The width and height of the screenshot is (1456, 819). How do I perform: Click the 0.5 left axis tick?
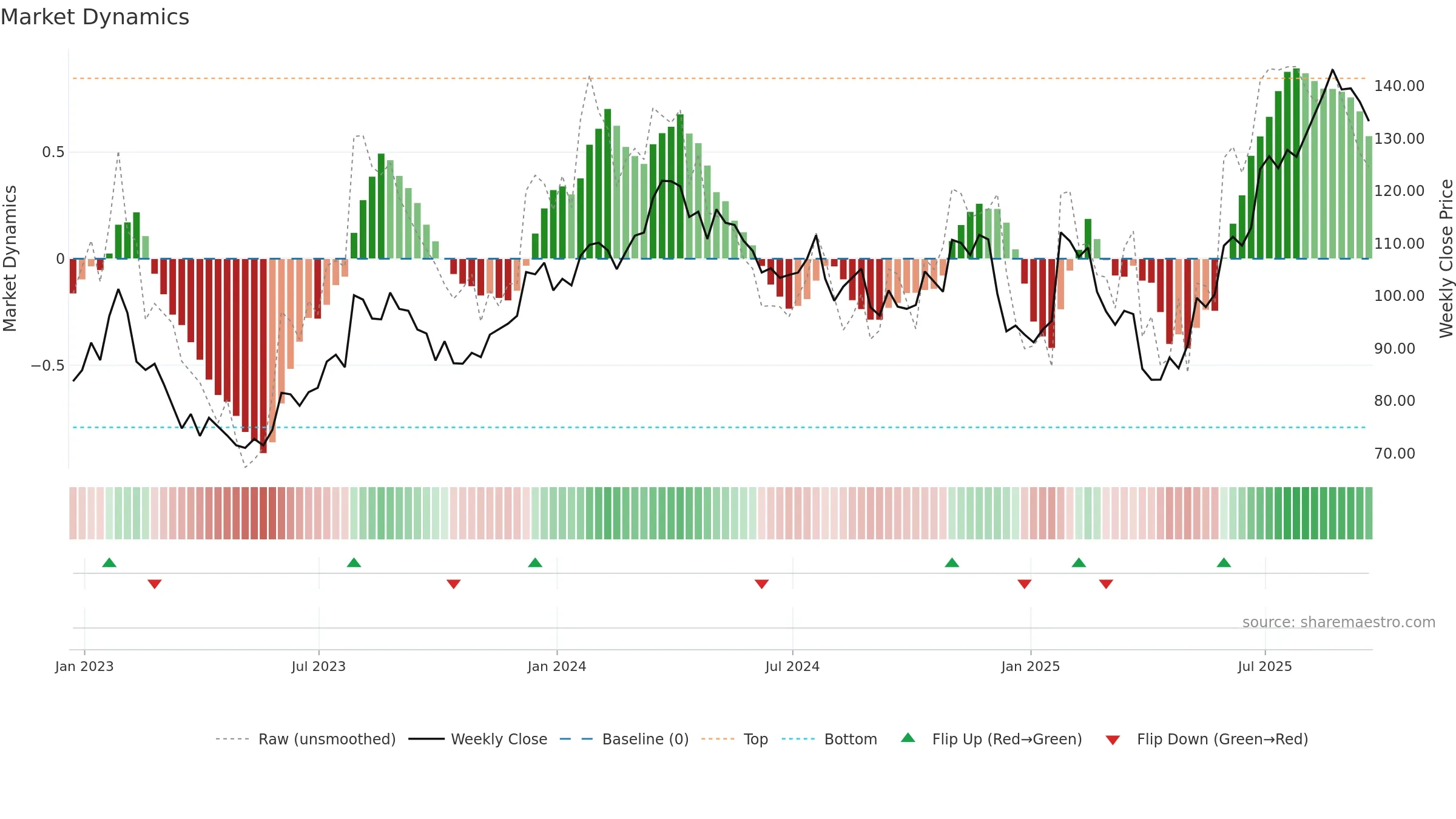(x=53, y=152)
